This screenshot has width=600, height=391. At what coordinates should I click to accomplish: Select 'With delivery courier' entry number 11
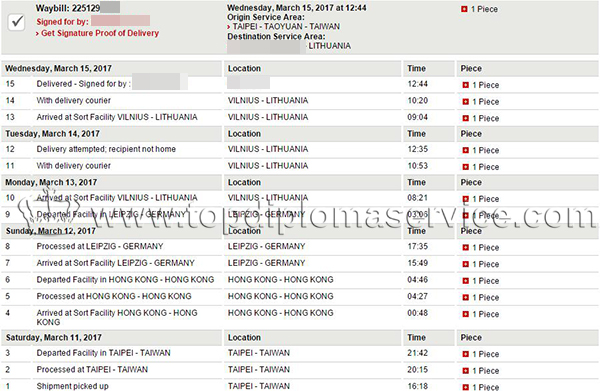73,166
